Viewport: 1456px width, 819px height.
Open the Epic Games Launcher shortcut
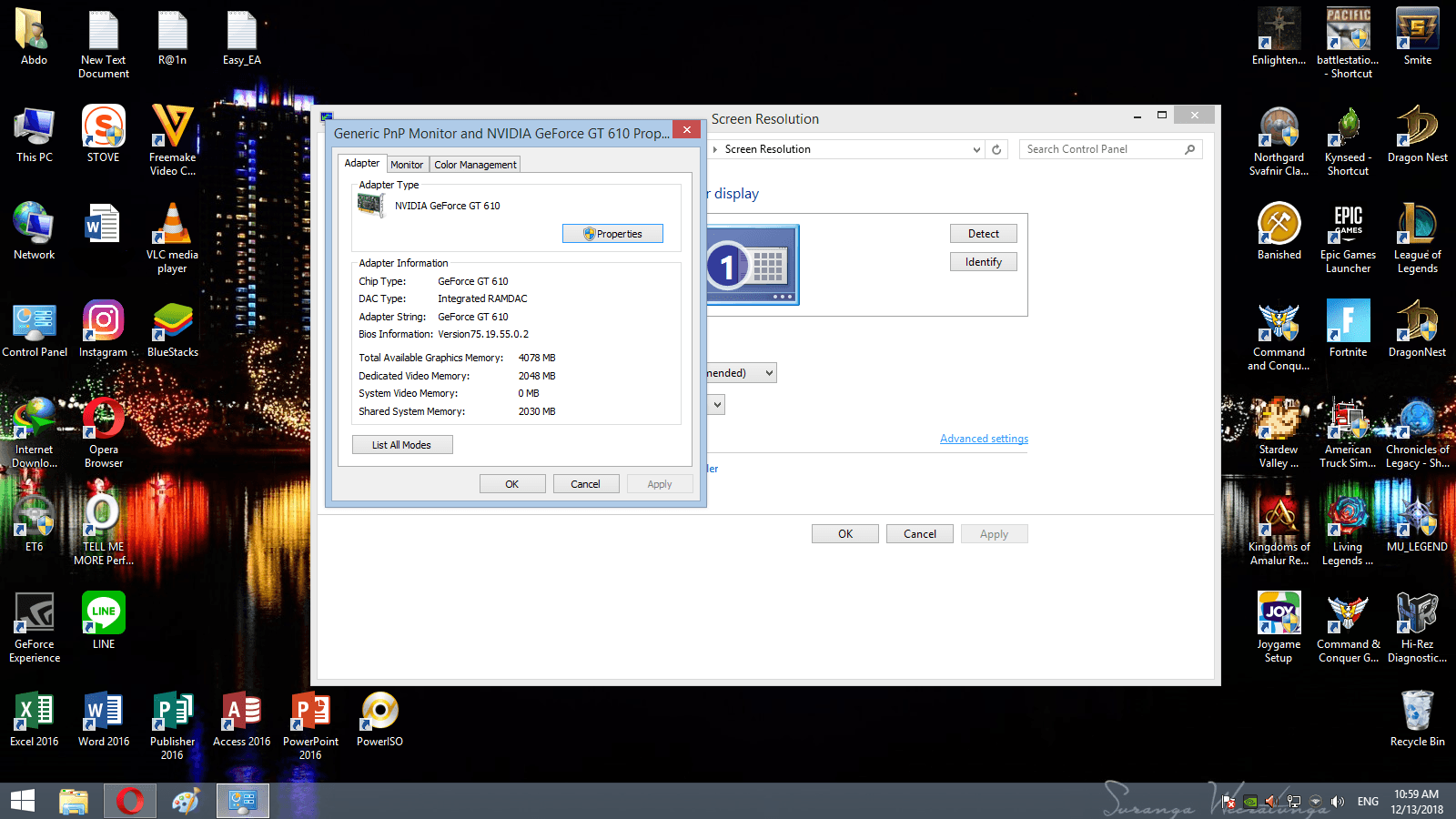click(x=1348, y=238)
